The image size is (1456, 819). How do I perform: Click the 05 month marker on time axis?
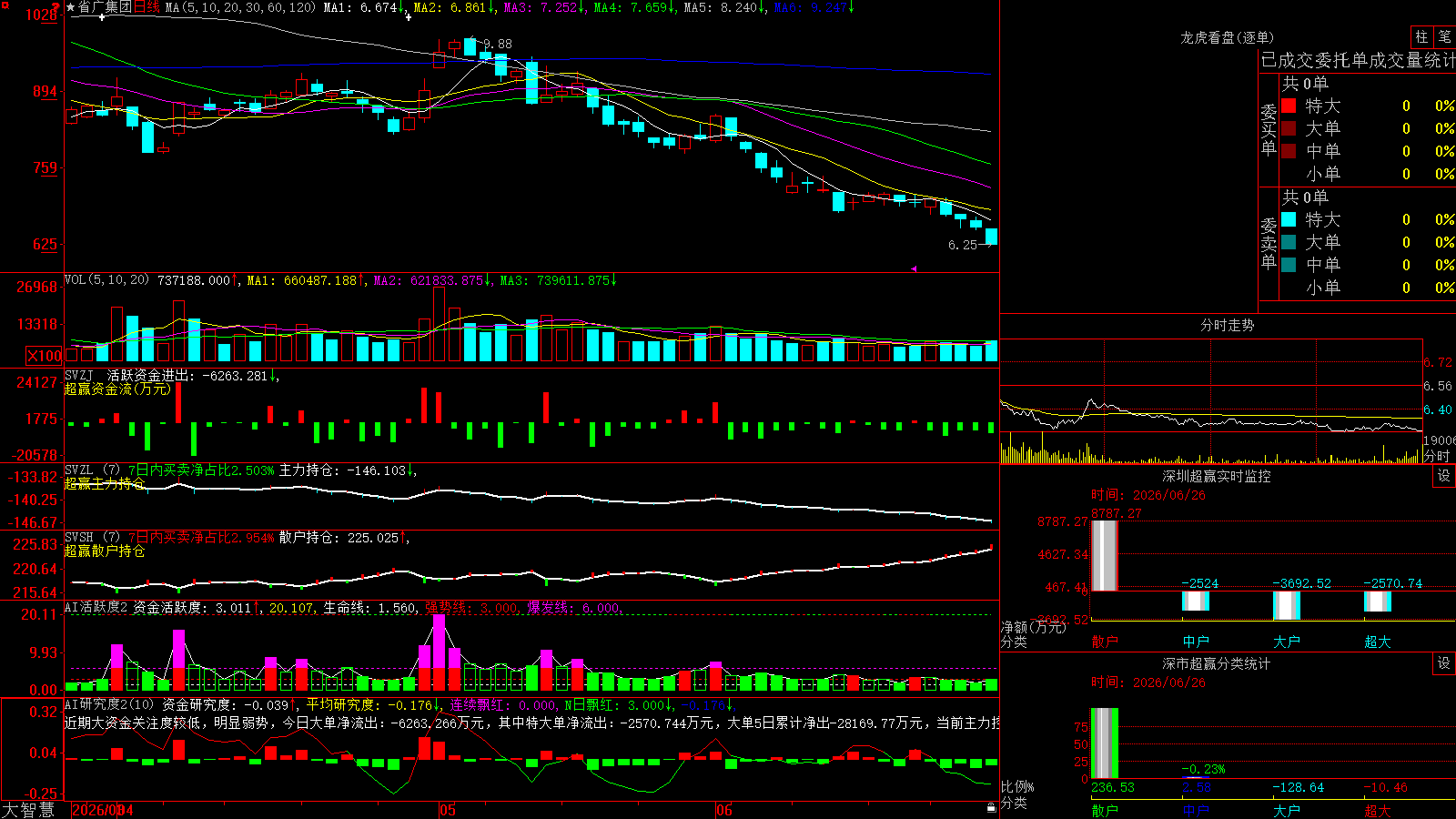pos(447,810)
